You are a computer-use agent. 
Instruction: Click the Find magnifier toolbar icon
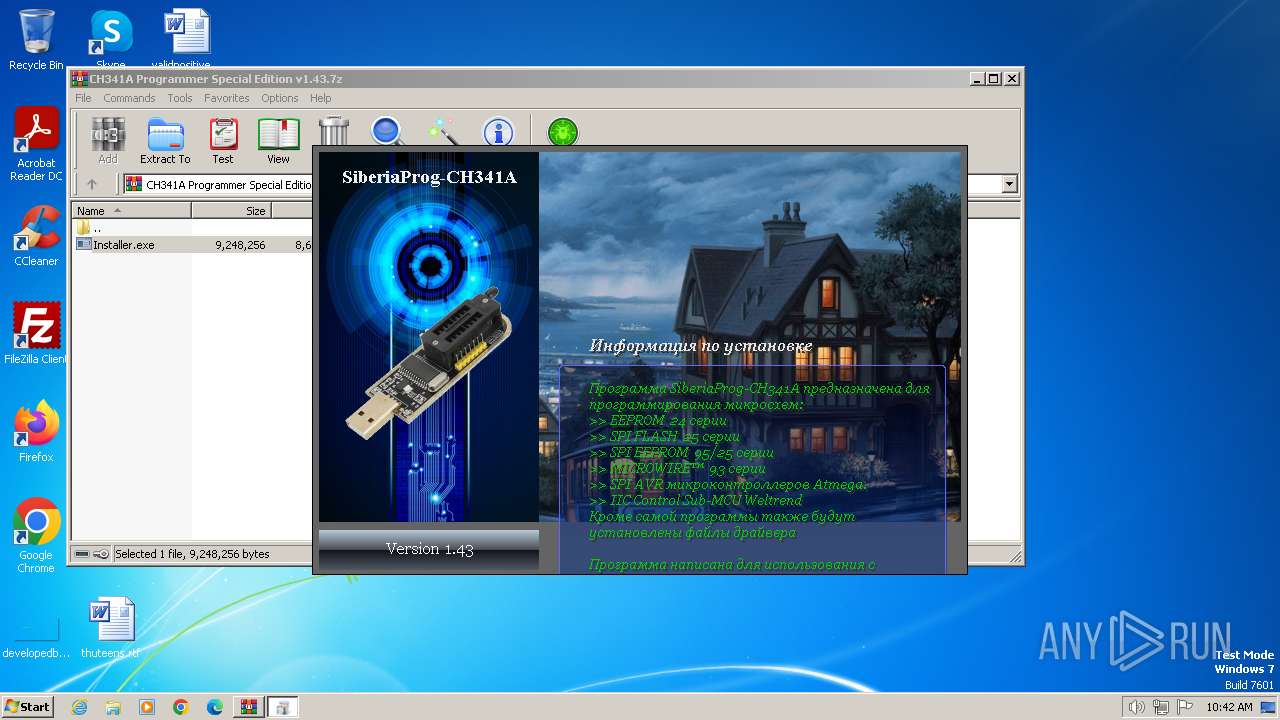pyautogui.click(x=387, y=132)
